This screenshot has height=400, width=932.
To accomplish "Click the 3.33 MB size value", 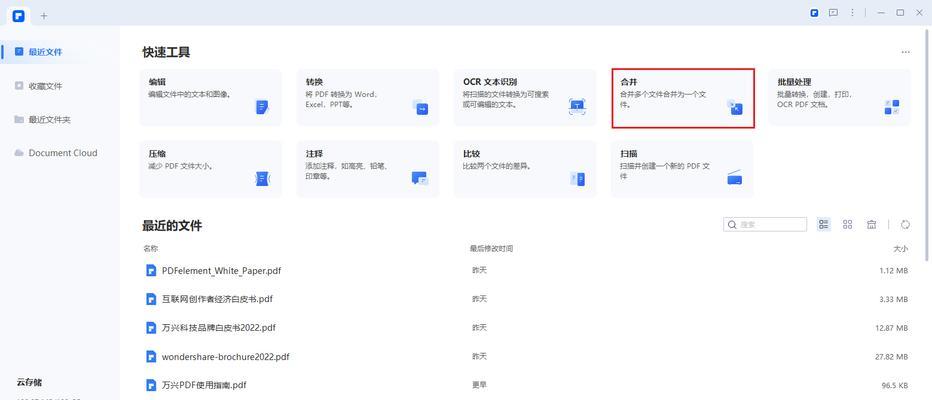I will (x=893, y=299).
